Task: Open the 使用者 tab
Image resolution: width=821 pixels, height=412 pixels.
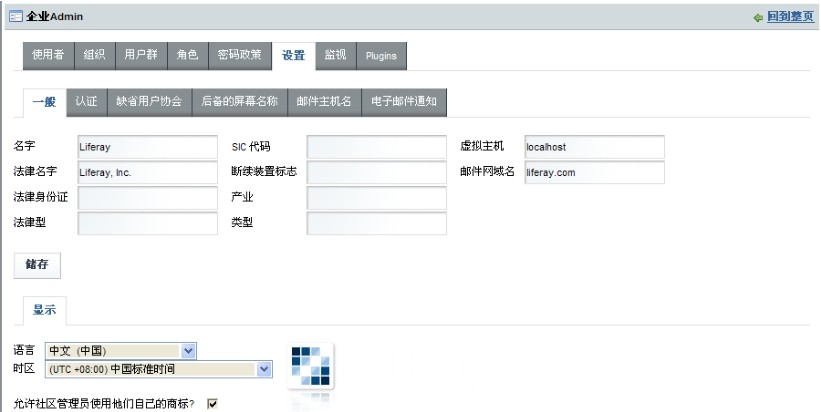Action: (x=48, y=55)
